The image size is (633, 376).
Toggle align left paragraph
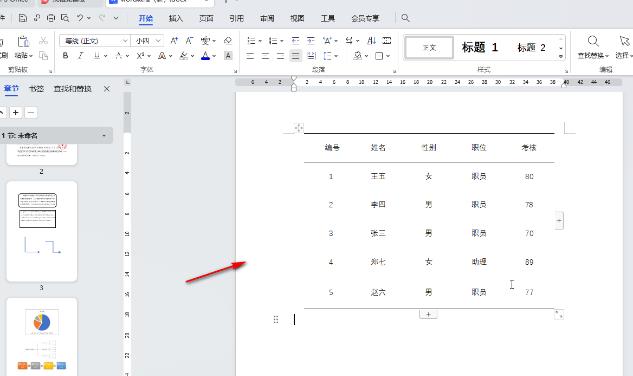[250, 56]
